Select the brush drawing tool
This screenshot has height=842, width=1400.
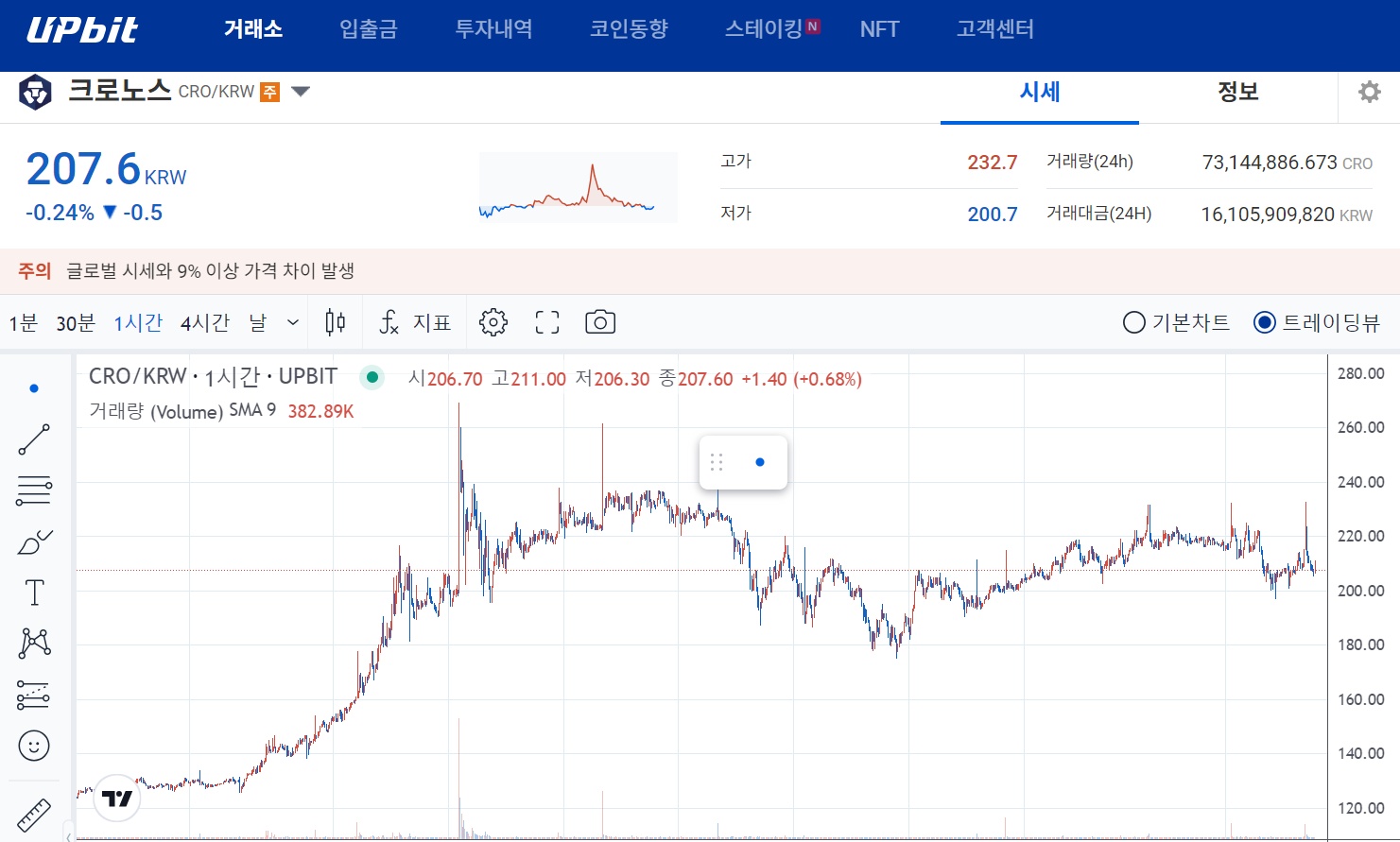(x=34, y=541)
